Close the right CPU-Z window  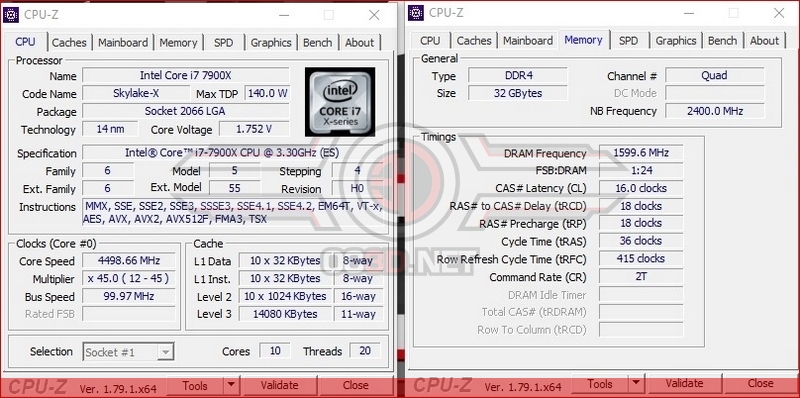click(x=779, y=13)
